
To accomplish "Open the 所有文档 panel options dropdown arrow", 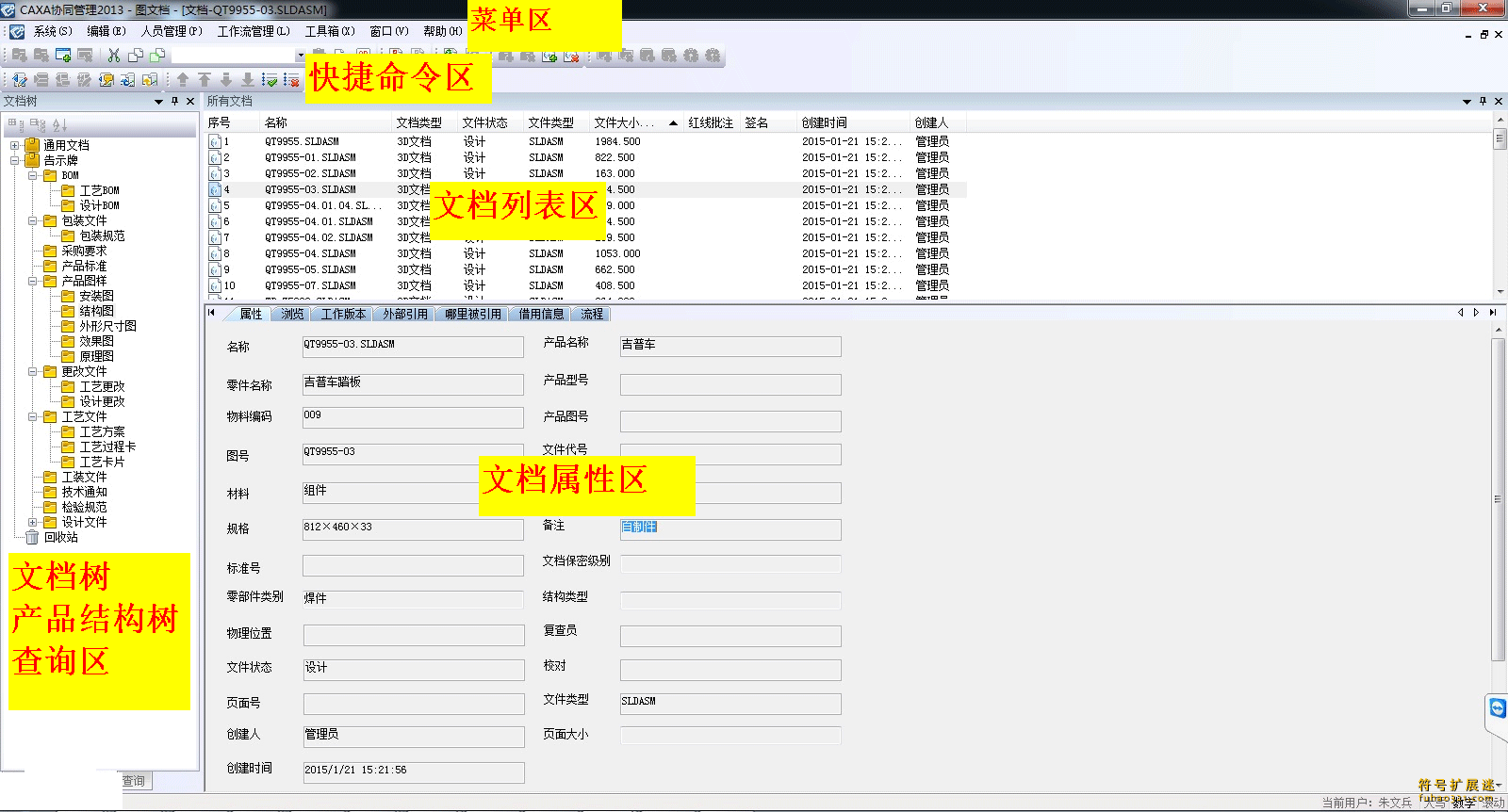I will tap(1467, 101).
